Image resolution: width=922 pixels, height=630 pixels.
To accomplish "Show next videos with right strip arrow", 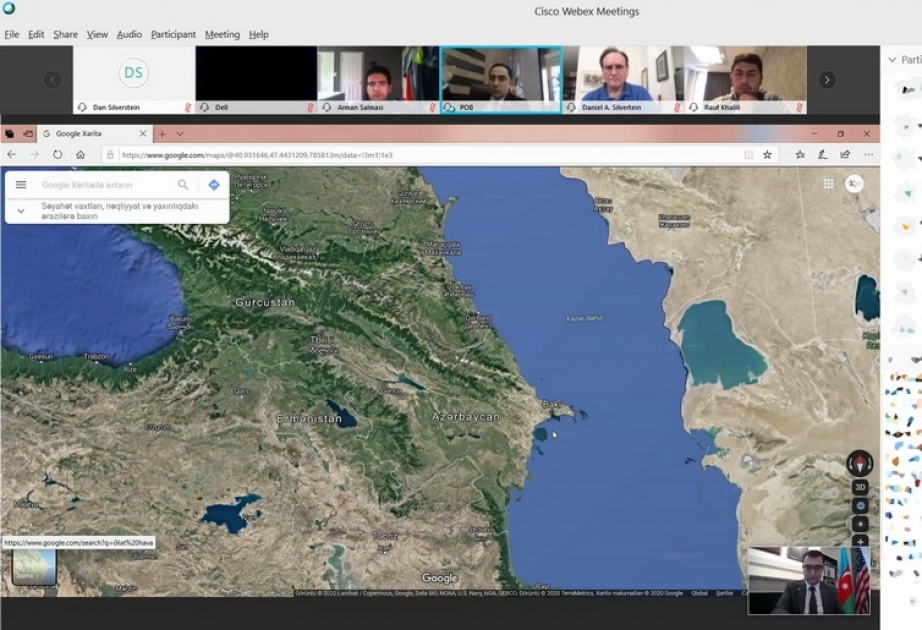I will click(x=827, y=79).
